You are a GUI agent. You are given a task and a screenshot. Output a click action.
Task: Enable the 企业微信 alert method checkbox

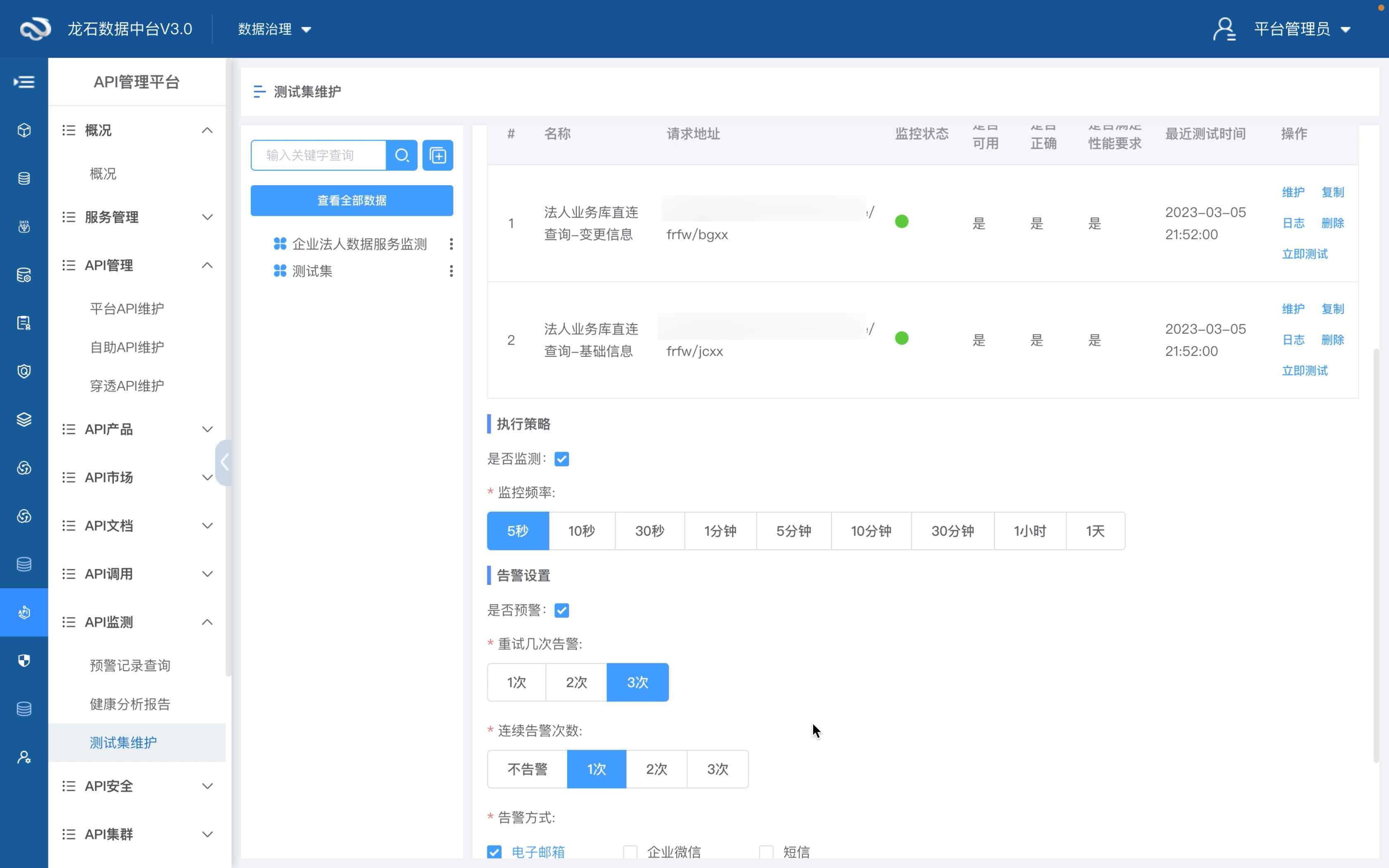630,851
